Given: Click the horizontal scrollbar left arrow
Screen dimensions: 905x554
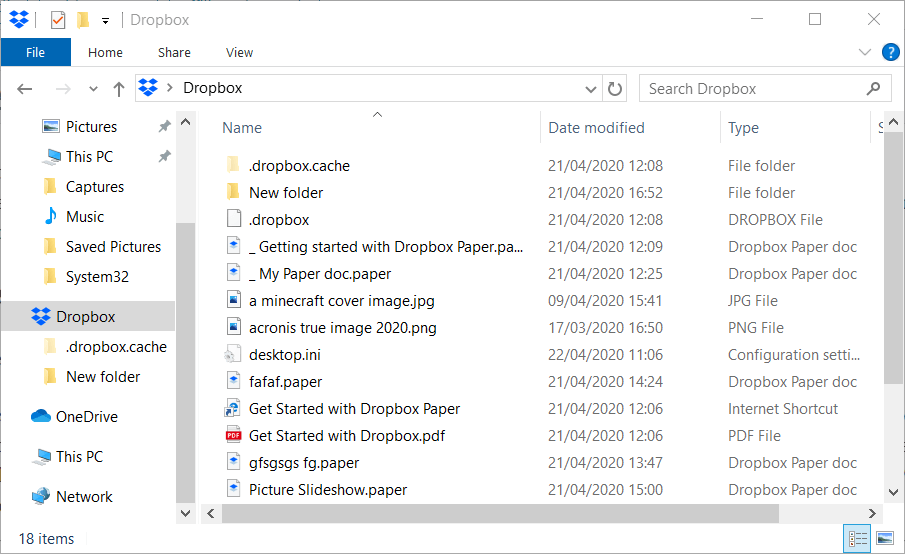Looking at the screenshot, I should (x=211, y=513).
